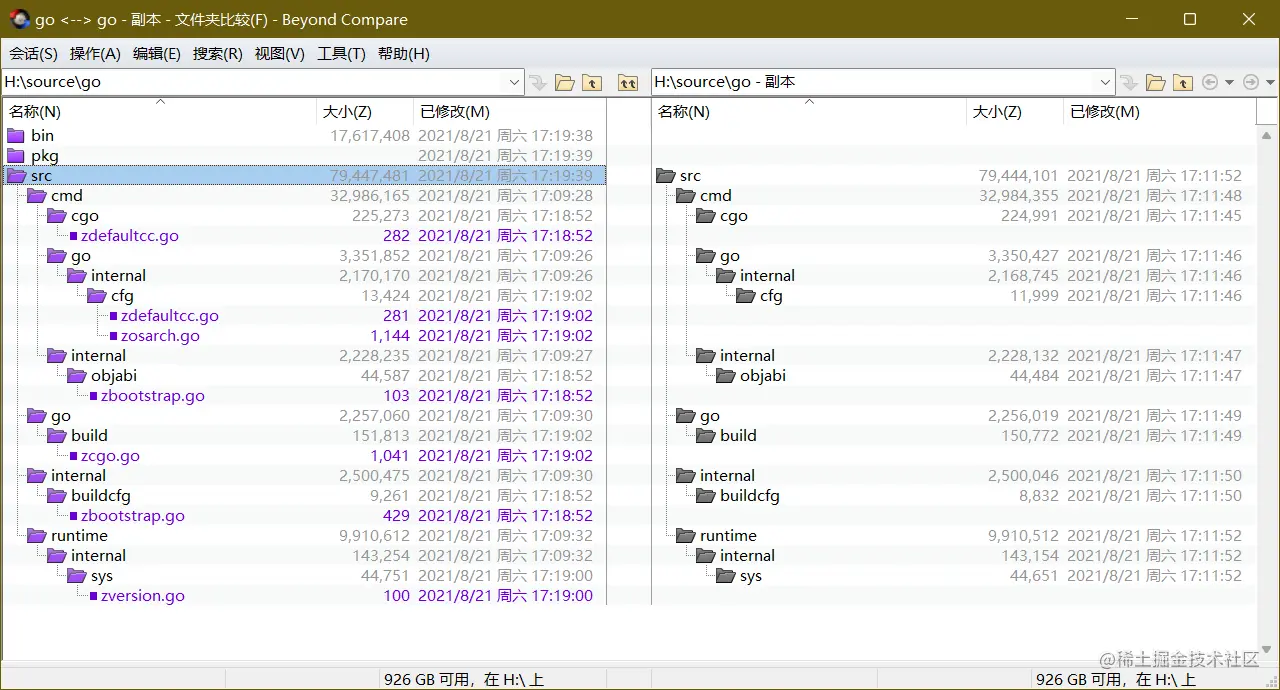This screenshot has width=1280, height=690.
Task: Collapse the src folder in left pane
Action: (15, 176)
